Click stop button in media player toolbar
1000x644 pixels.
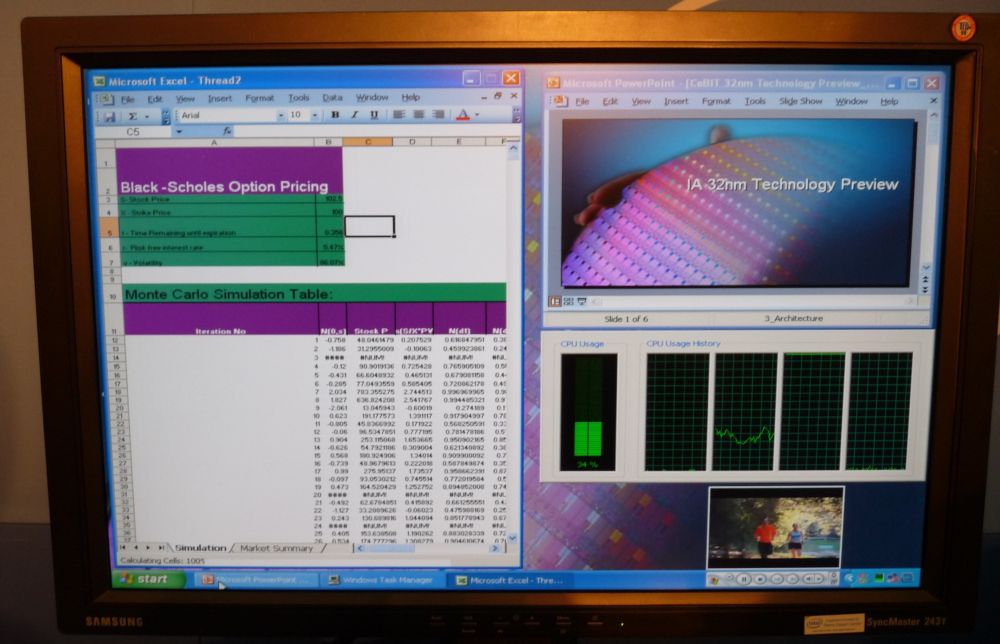pyautogui.click(x=760, y=579)
